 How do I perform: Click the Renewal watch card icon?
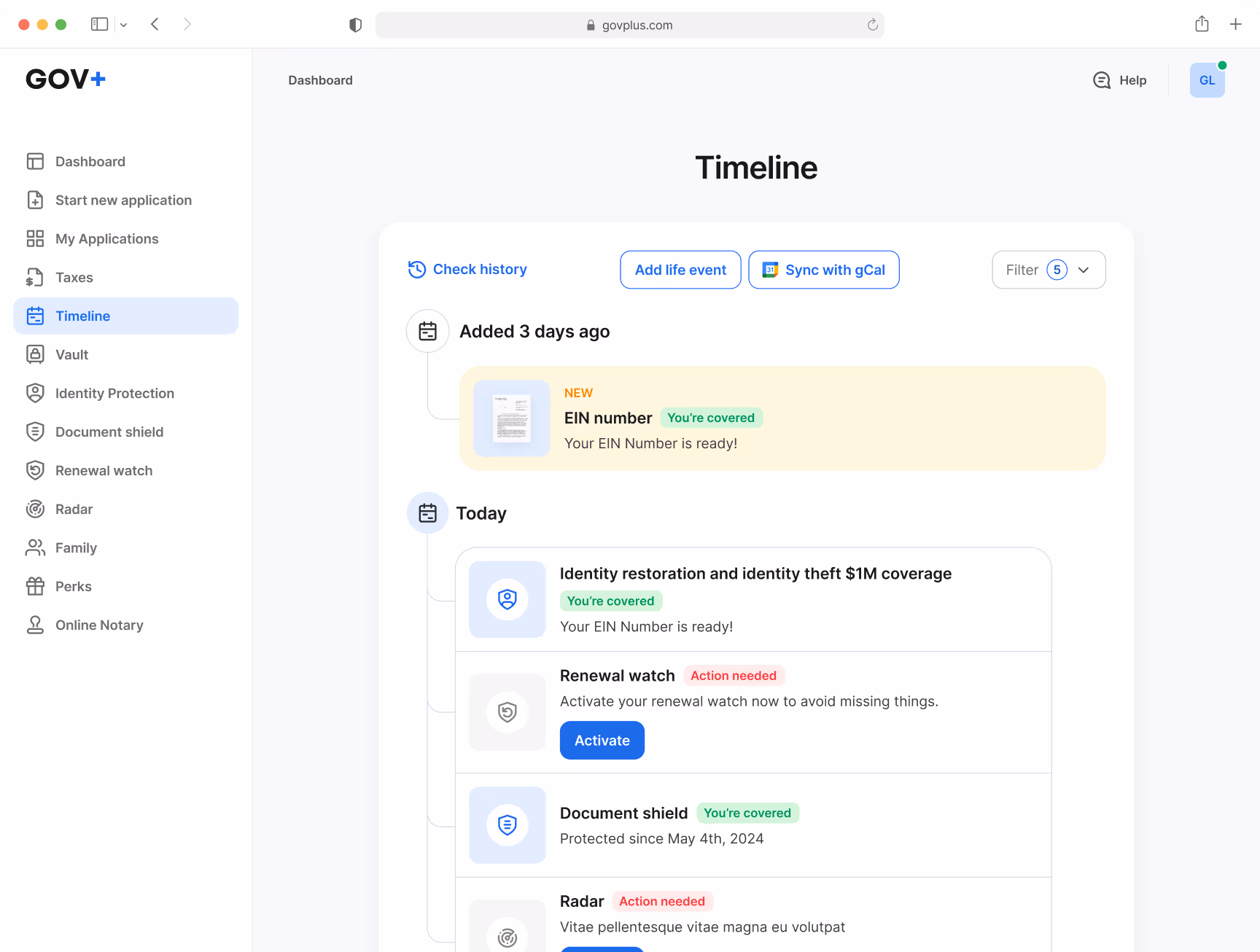point(507,712)
